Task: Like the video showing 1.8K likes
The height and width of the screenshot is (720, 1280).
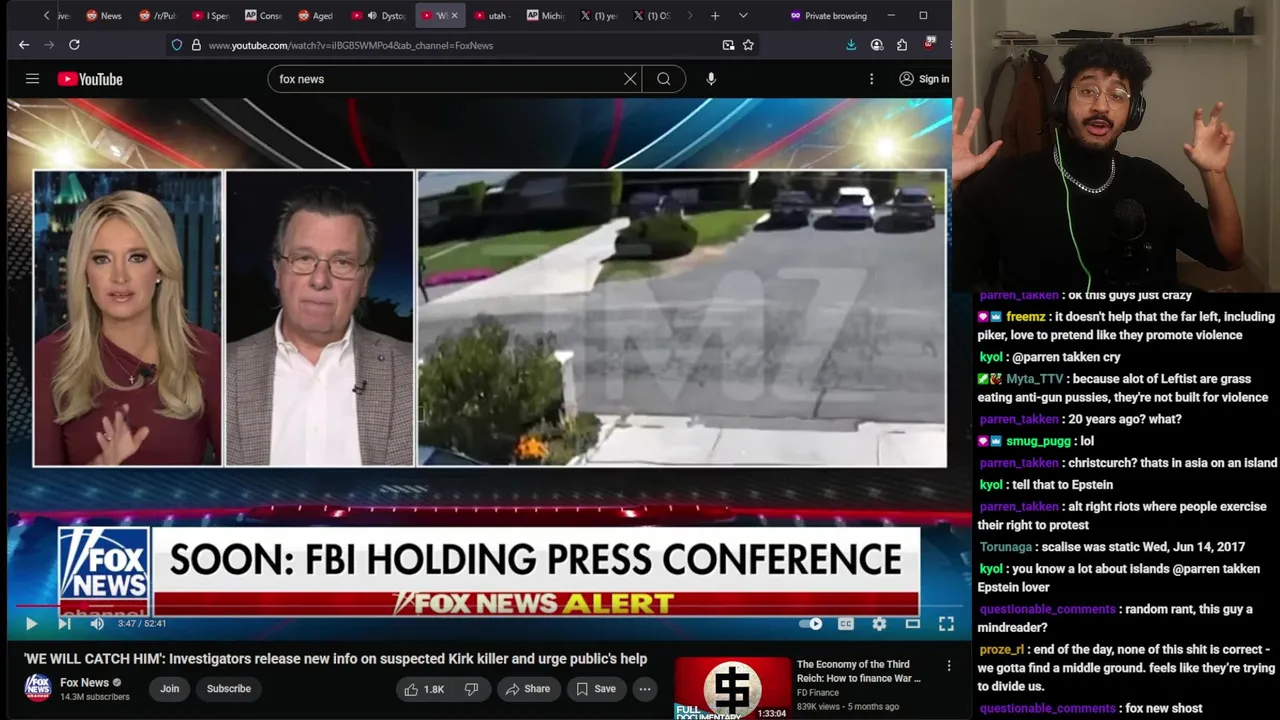Action: pos(424,689)
